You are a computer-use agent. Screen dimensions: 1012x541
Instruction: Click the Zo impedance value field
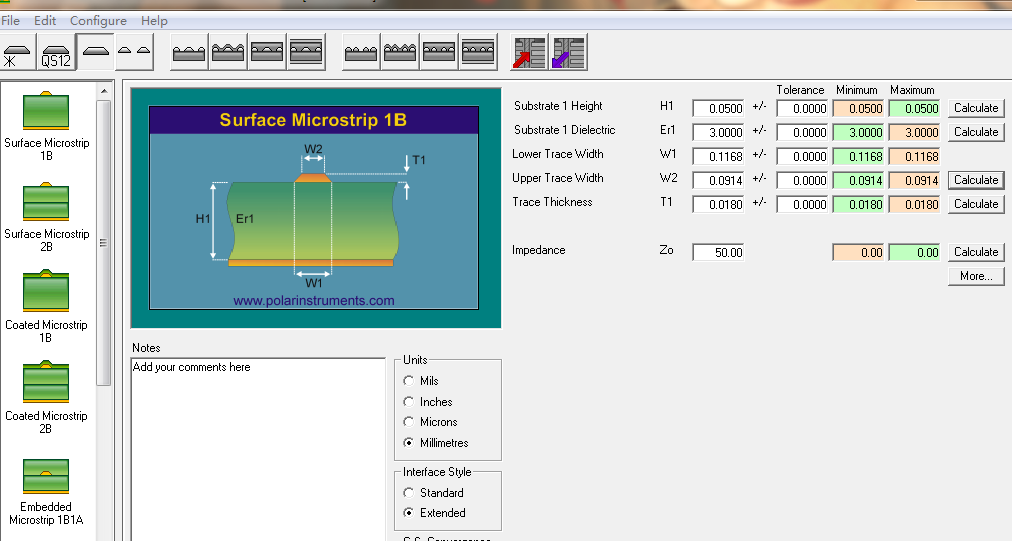718,252
